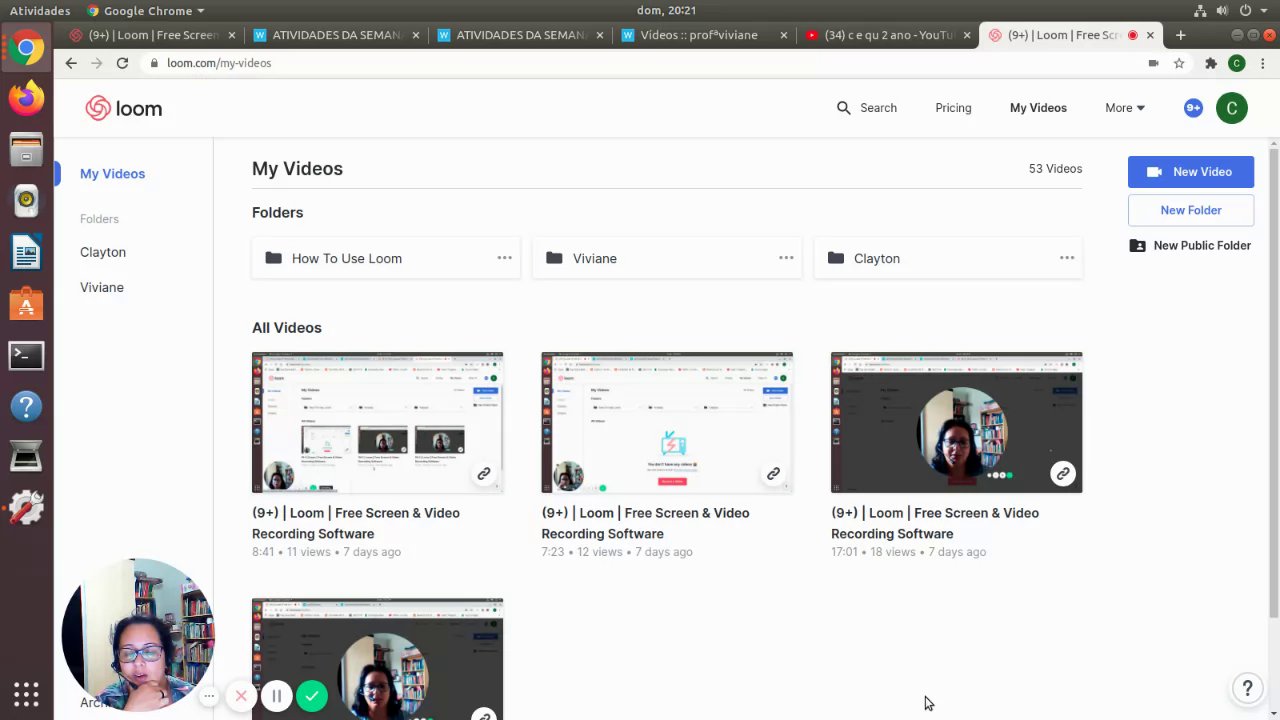Click the Loom logo in the header
Screen dimensions: 1280x720
tap(124, 108)
